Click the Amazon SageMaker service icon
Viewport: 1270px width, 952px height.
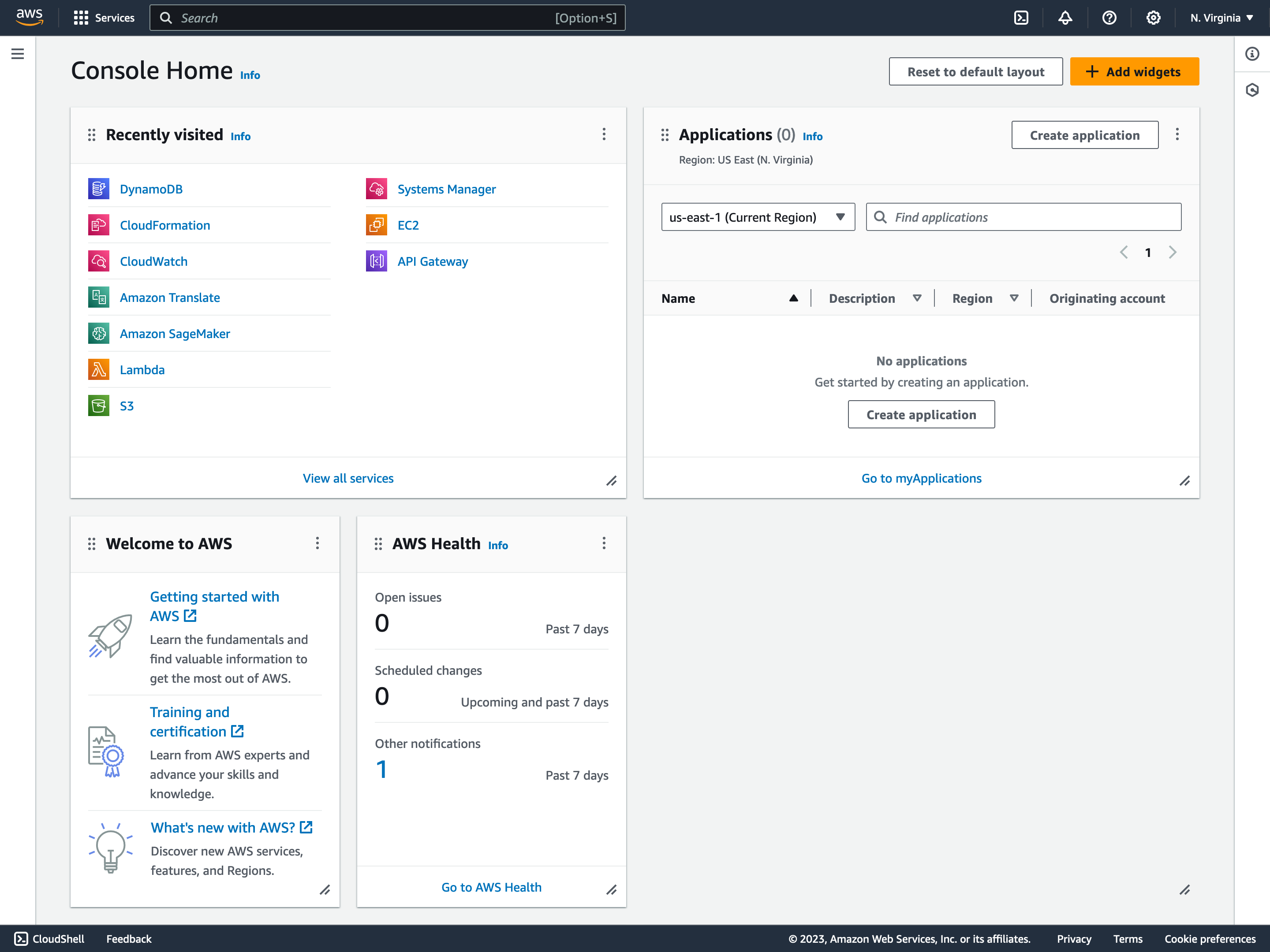(99, 333)
